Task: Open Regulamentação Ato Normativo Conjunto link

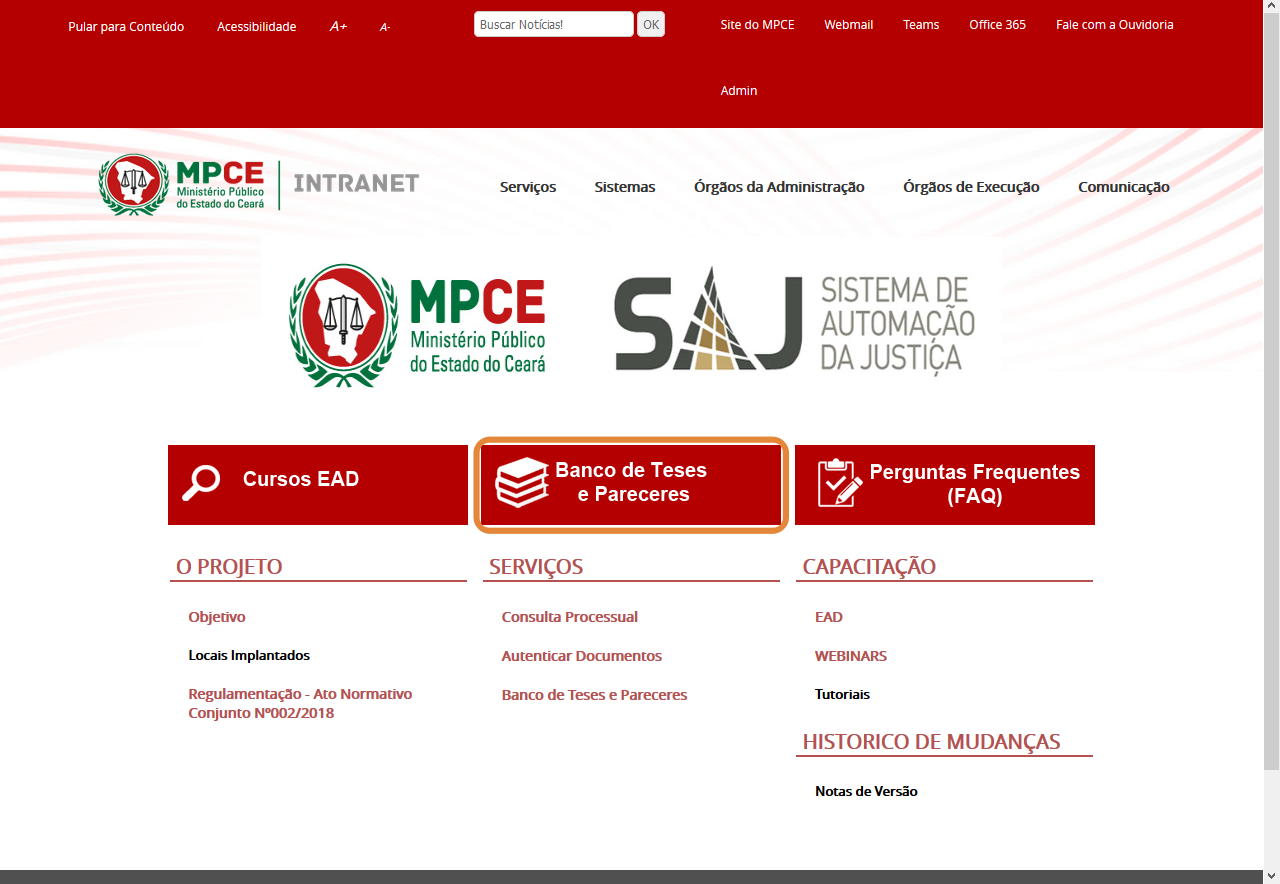Action: pos(300,703)
